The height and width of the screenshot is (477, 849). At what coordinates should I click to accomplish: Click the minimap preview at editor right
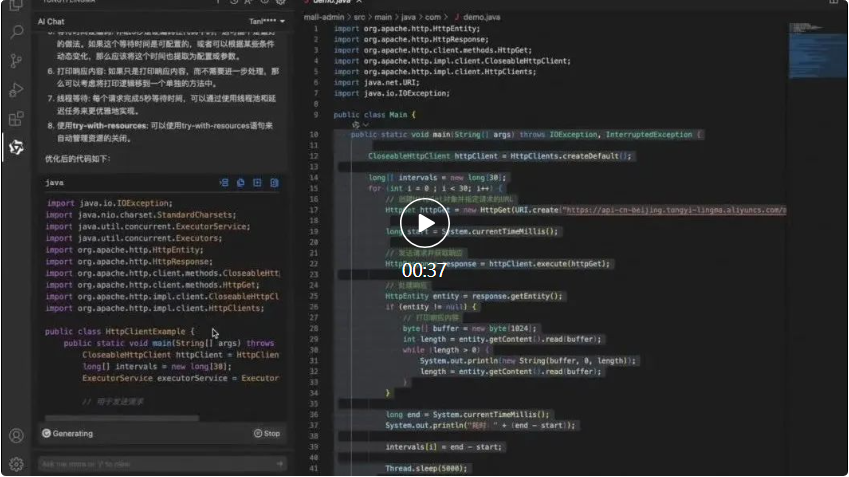click(817, 51)
